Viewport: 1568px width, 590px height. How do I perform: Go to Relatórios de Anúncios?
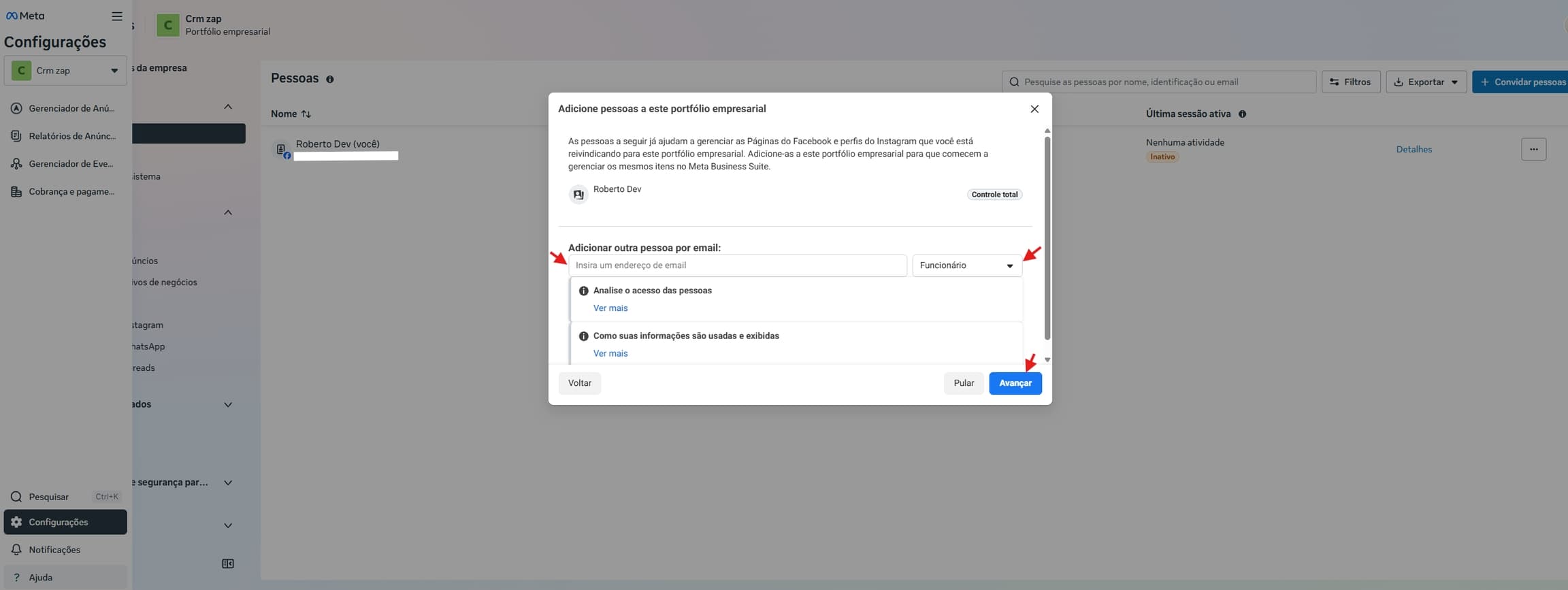(x=65, y=136)
